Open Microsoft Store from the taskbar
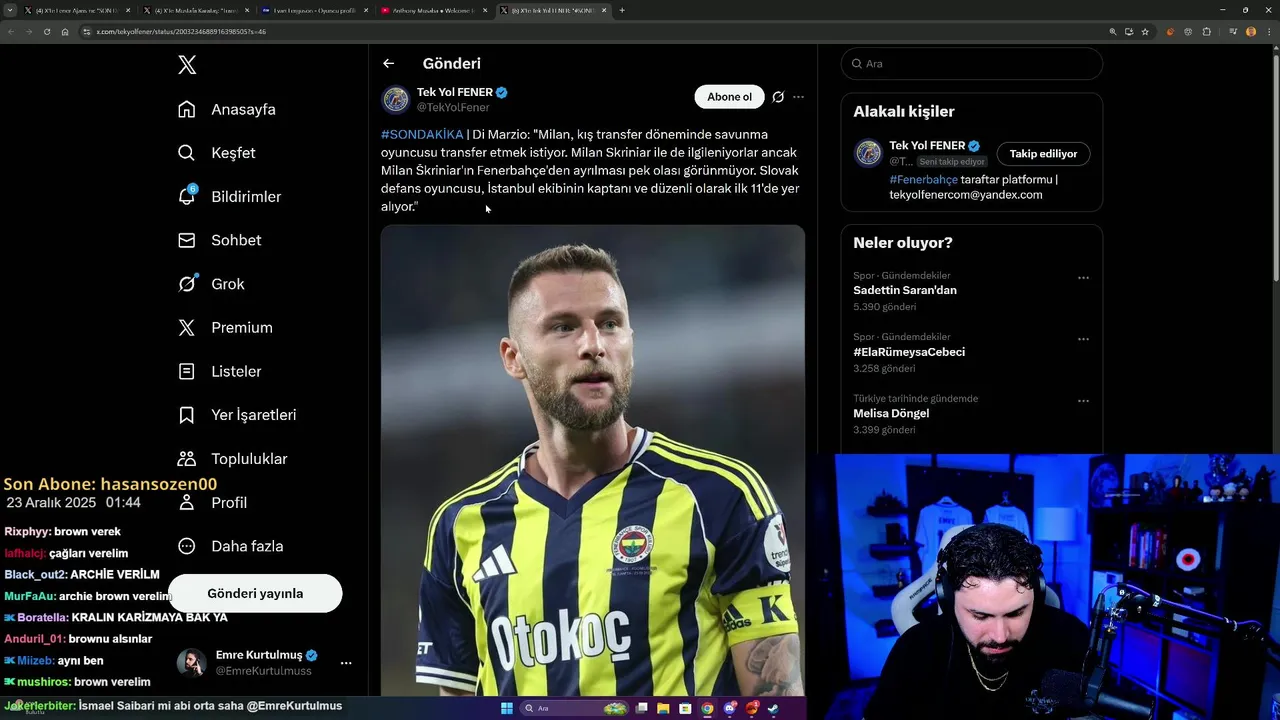1280x720 pixels. click(x=685, y=708)
